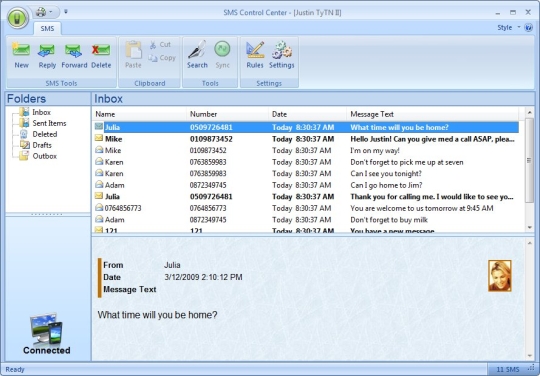Select the Sent Items folder

pyautogui.click(x=49, y=123)
